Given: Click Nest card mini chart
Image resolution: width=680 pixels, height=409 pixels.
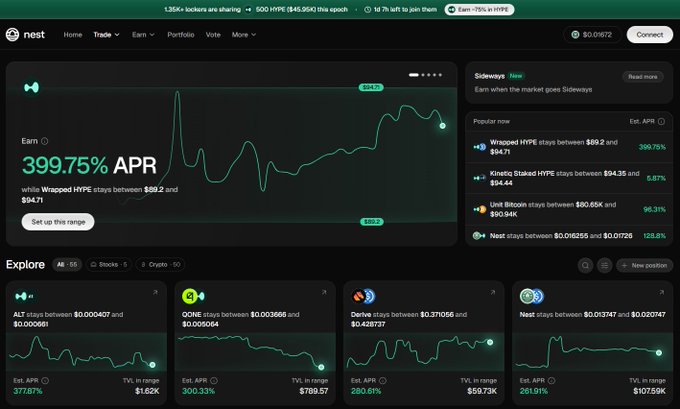Looking at the screenshot, I should (592, 352).
